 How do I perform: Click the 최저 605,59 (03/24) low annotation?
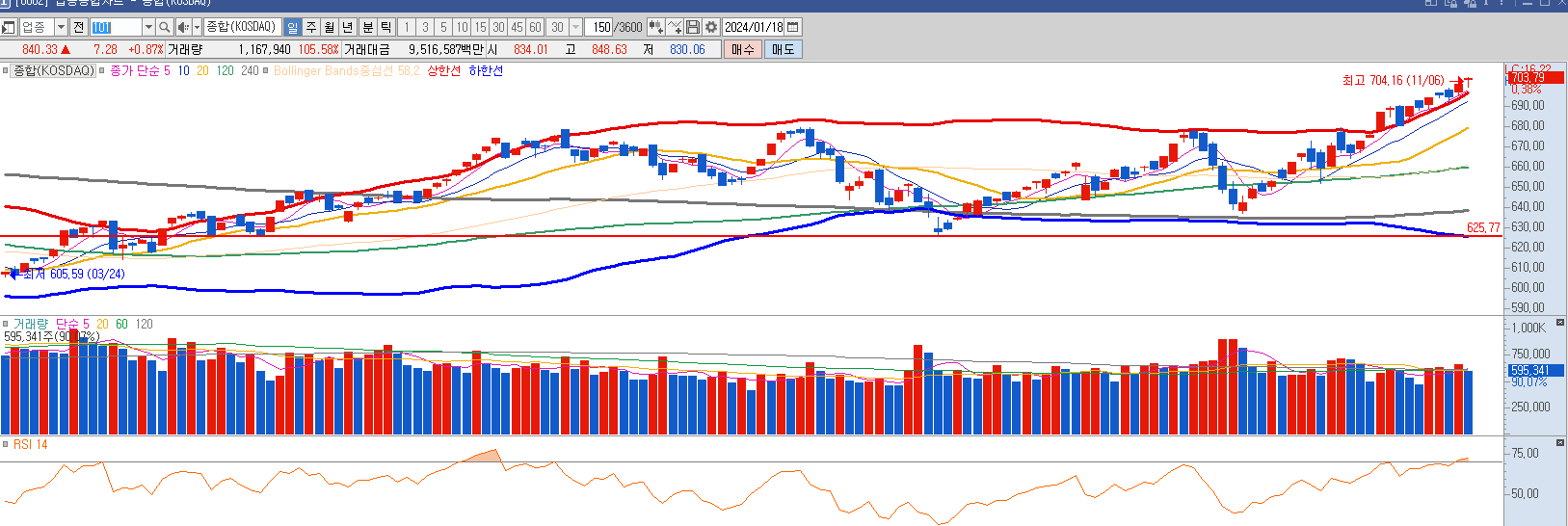click(x=73, y=274)
